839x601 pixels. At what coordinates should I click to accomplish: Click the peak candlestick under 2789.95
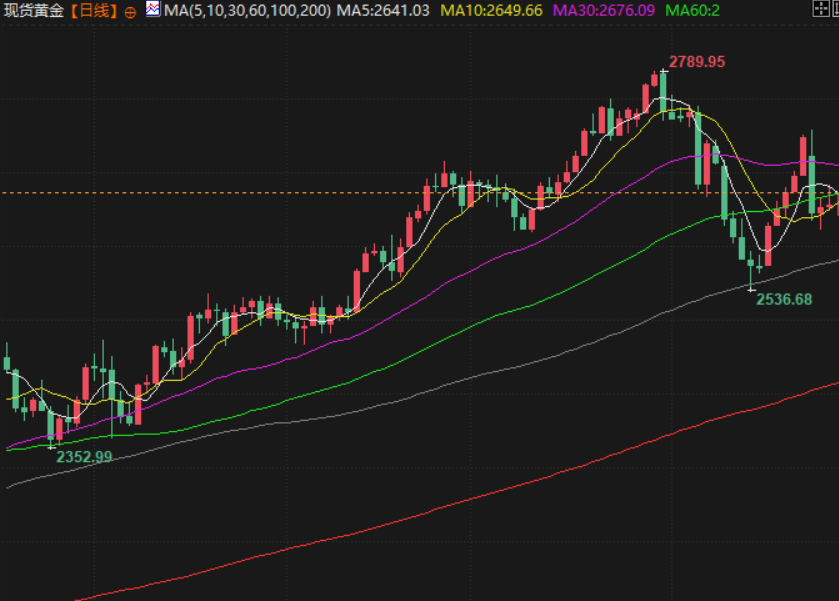click(x=662, y=90)
